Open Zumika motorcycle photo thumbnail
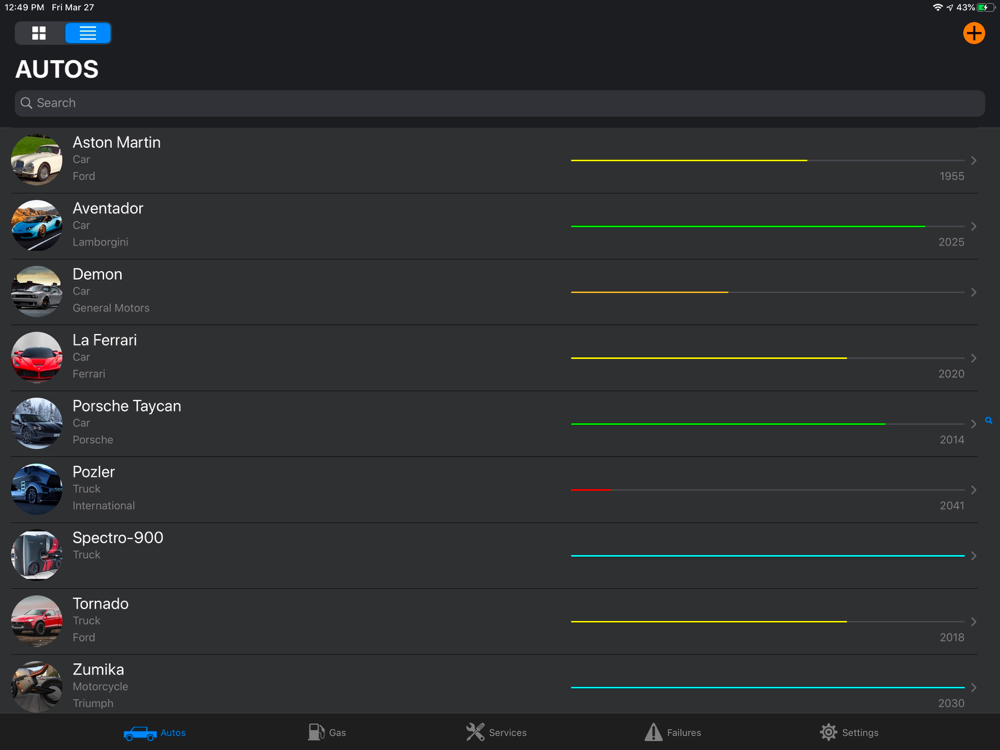Screen dimensions: 1000x750 coord(36,687)
